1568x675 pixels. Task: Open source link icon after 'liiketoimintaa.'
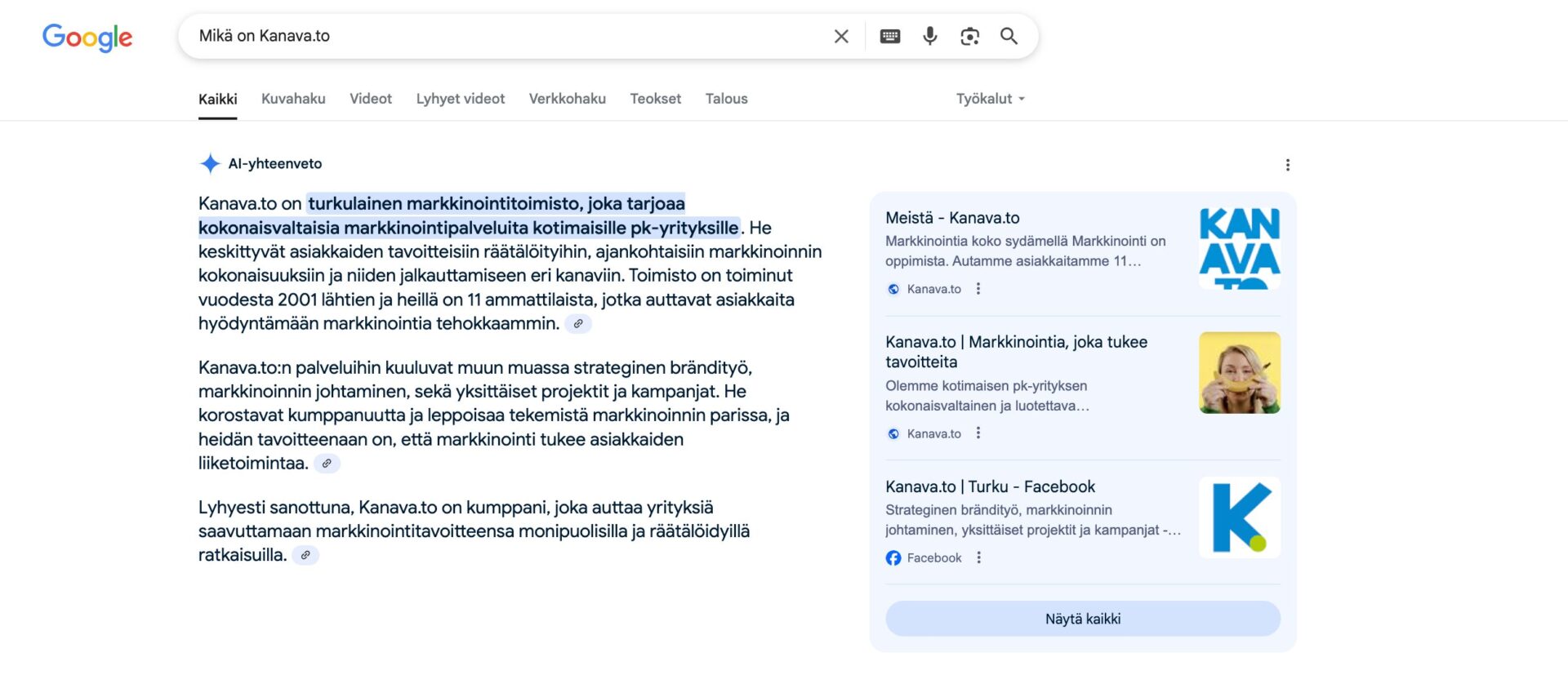point(327,464)
